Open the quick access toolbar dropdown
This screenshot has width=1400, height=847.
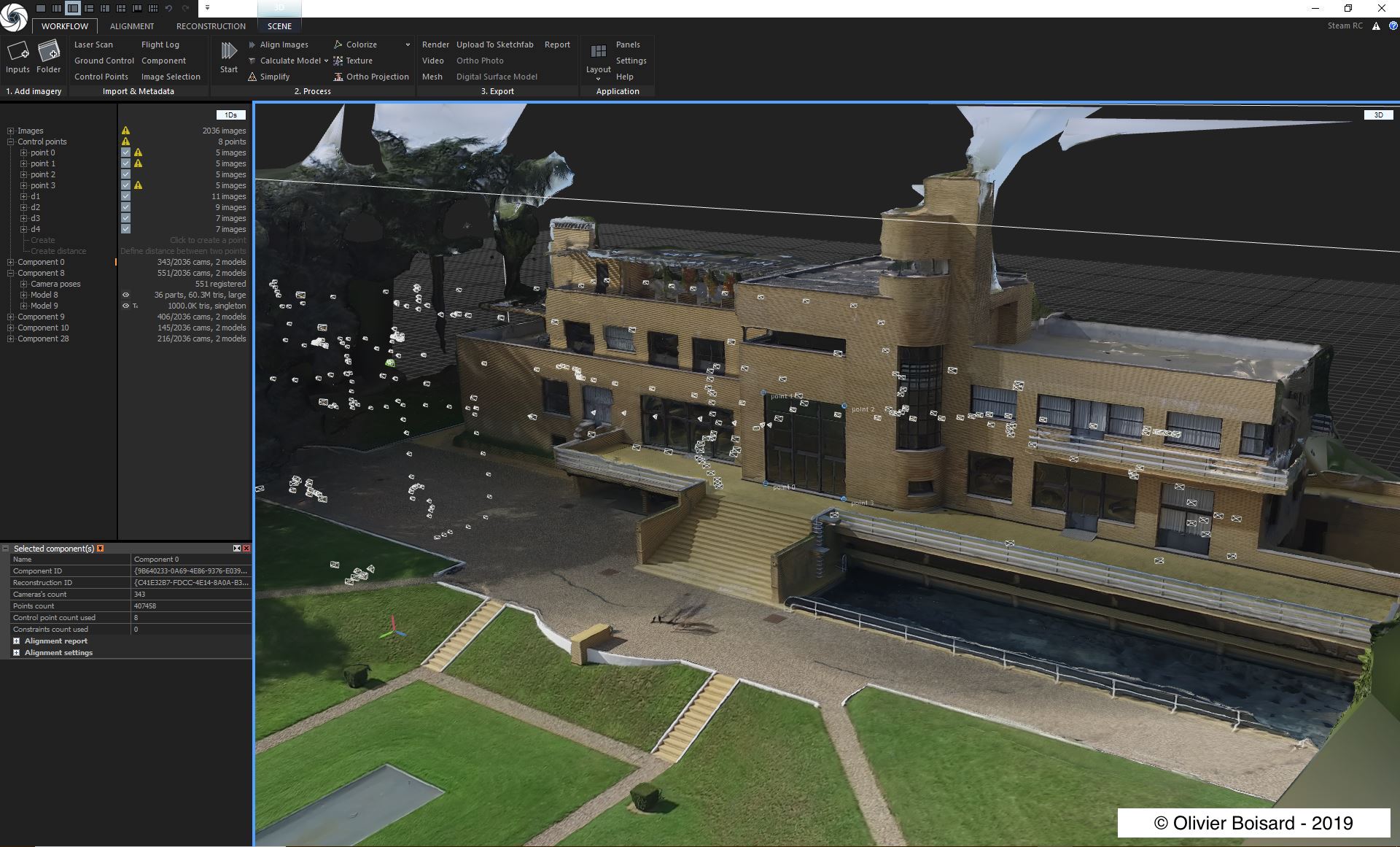[207, 8]
